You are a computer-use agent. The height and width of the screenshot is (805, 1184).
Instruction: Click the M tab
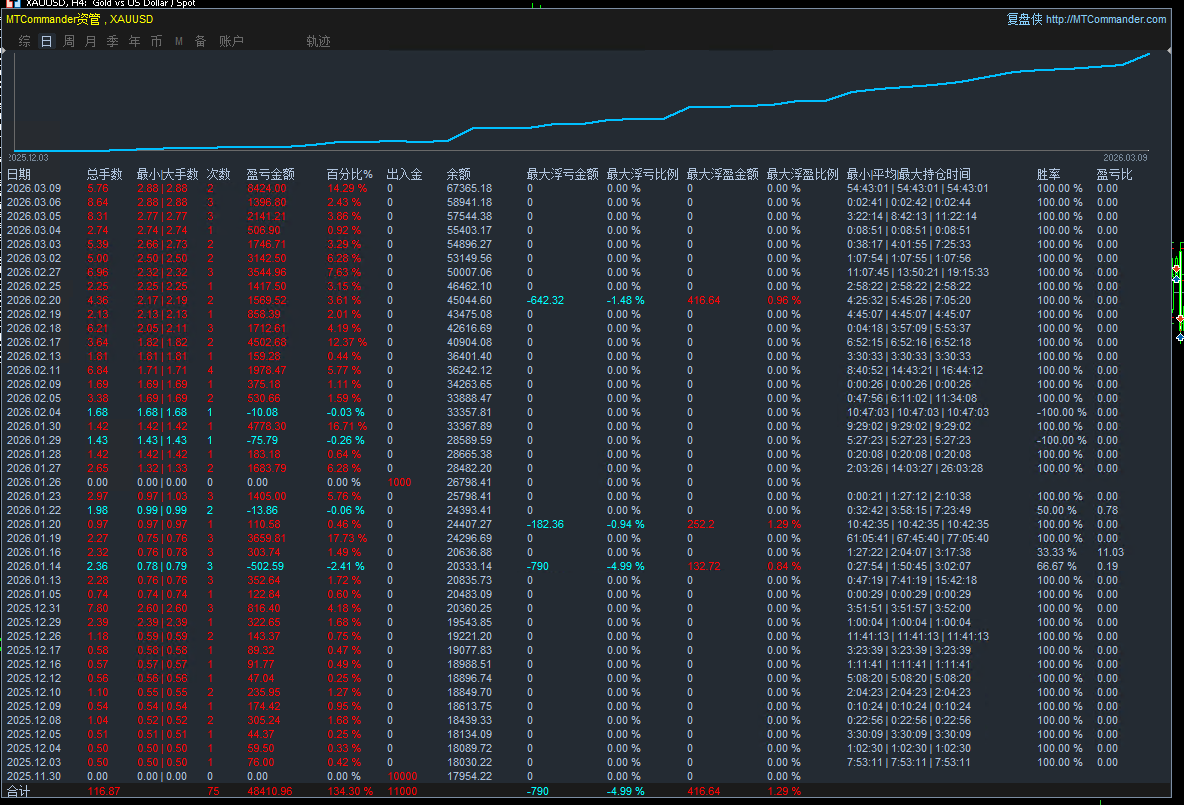coord(179,41)
